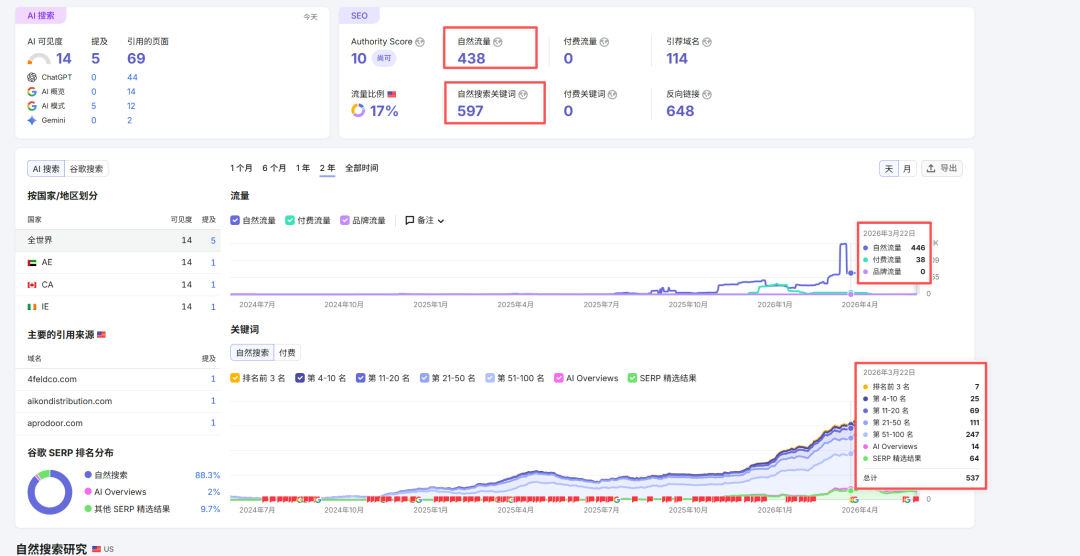Expand the 备注 dropdown

(425, 220)
